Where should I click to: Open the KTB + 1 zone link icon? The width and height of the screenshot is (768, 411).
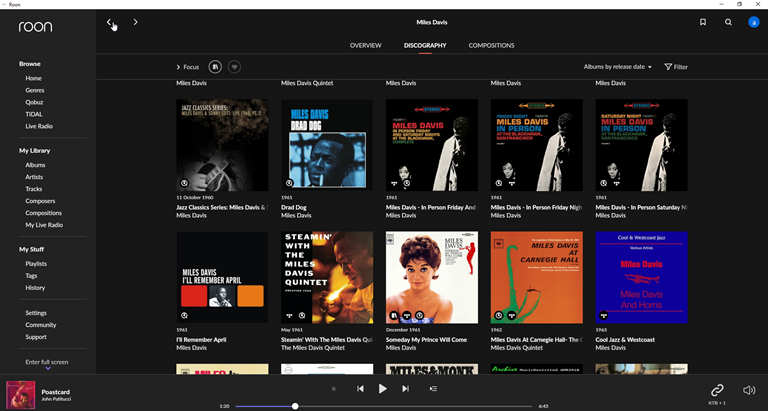[717, 390]
